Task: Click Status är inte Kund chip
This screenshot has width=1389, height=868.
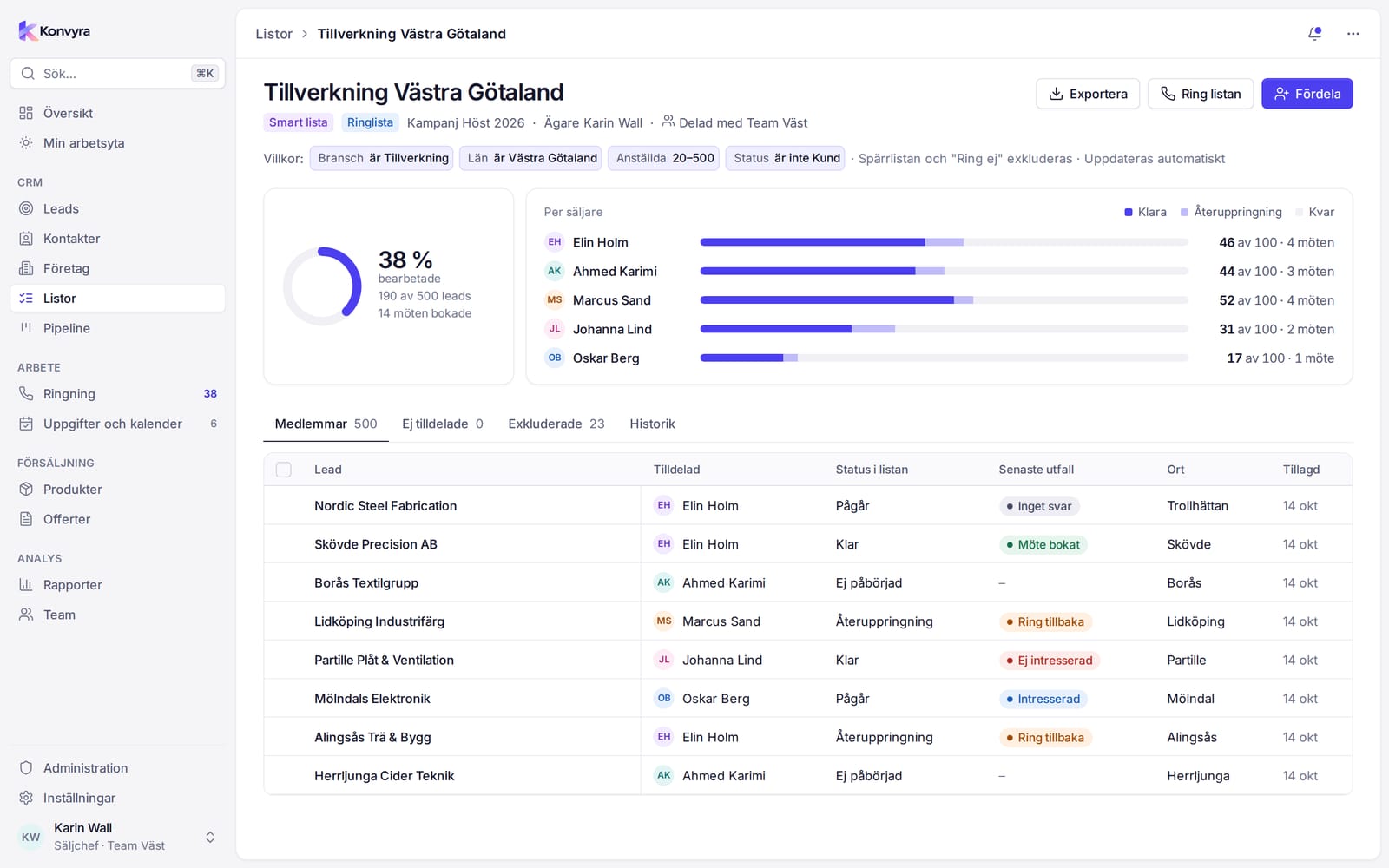Action: 786,158
